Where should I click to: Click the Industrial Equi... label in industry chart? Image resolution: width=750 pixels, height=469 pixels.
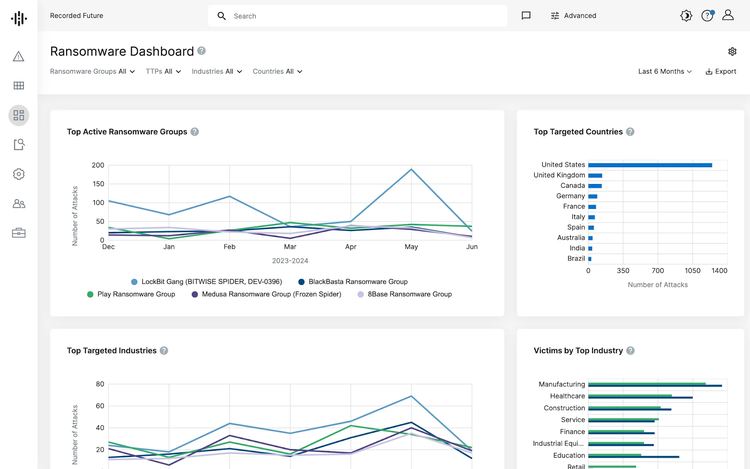pyautogui.click(x=559, y=444)
